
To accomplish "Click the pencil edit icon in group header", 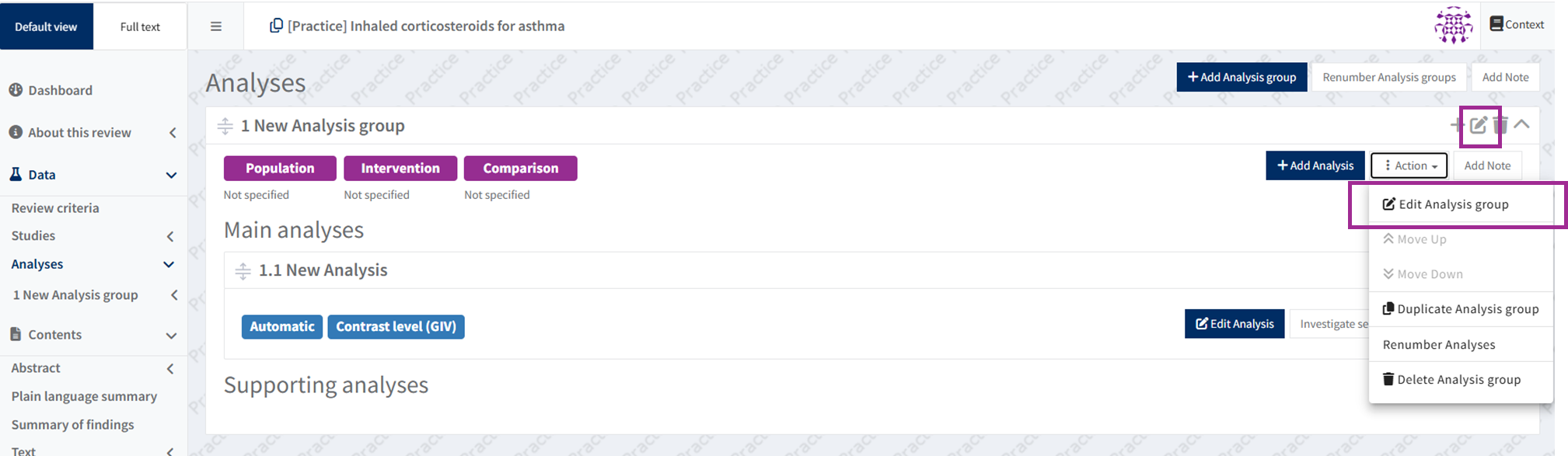I will [1478, 125].
